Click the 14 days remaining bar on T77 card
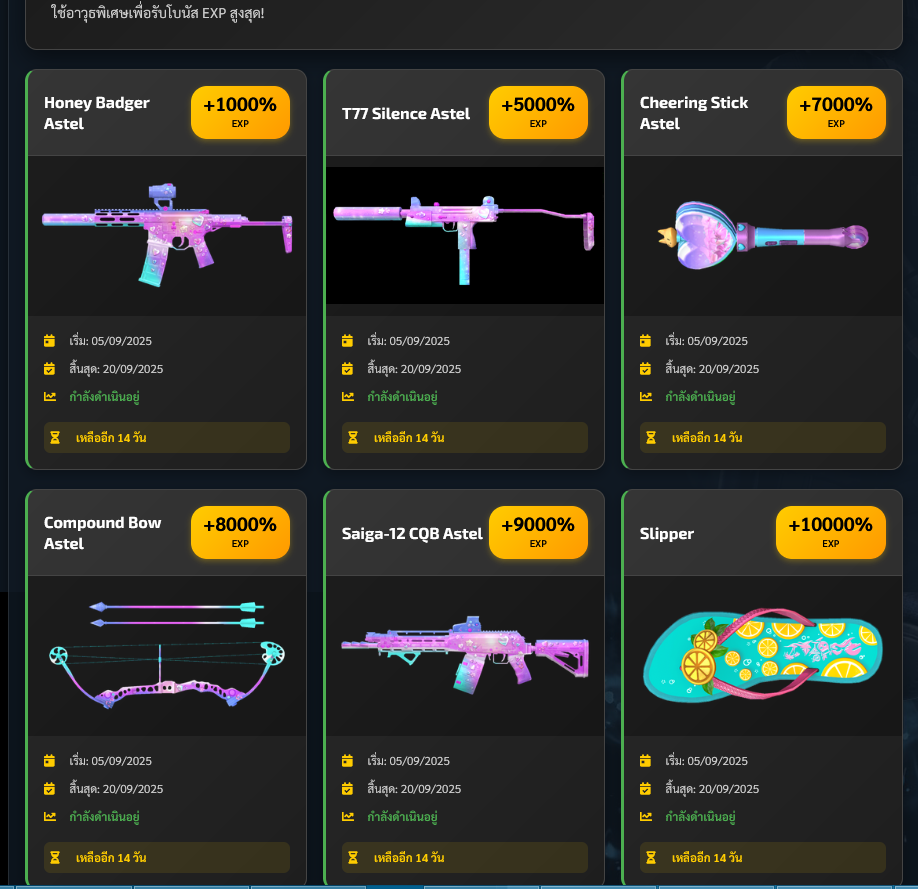 pyautogui.click(x=465, y=437)
